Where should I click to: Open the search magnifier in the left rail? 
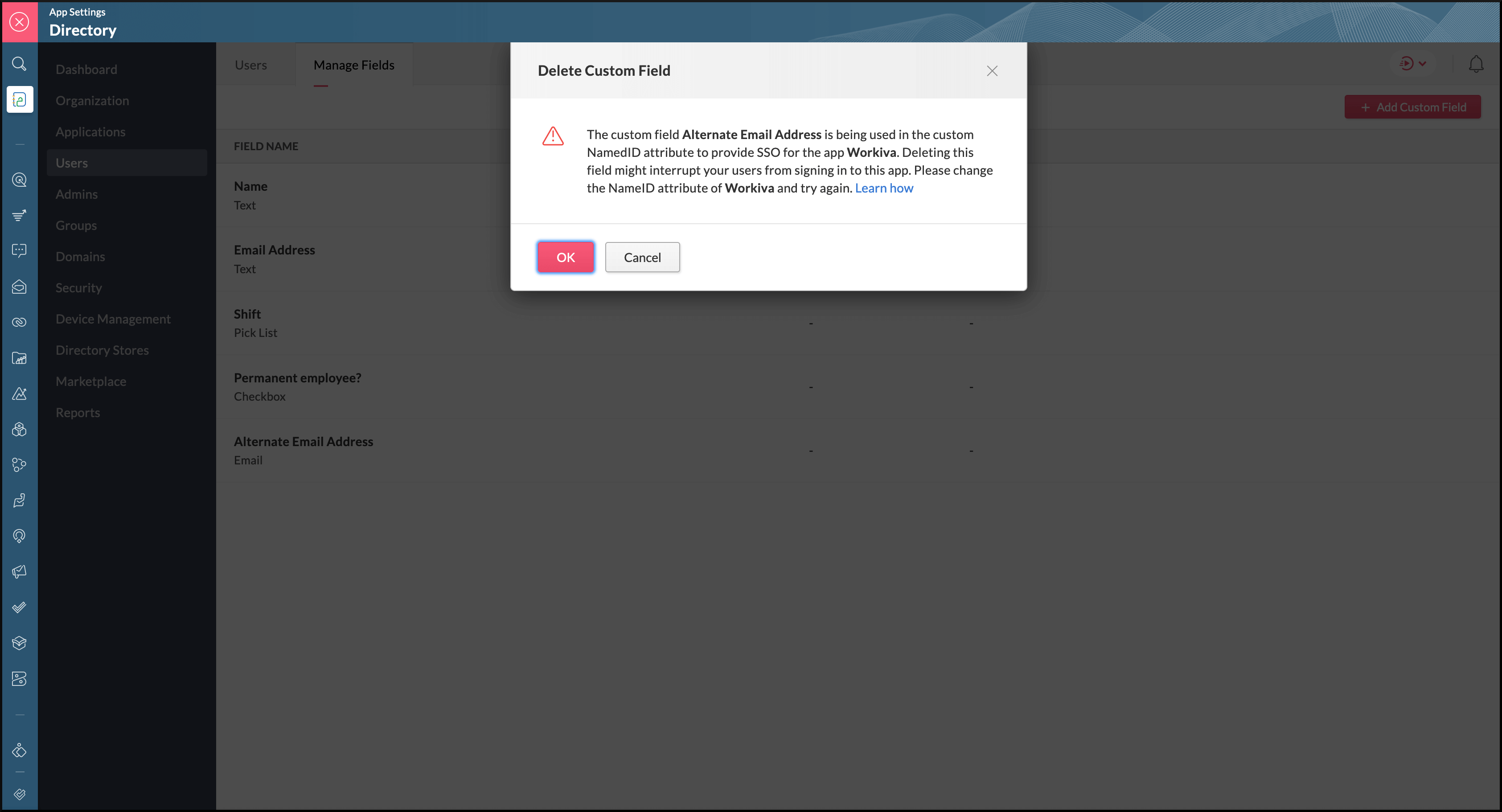19,64
